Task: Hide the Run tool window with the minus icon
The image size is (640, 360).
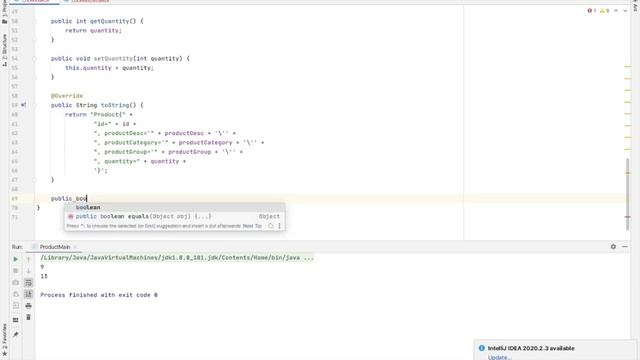Action: point(625,247)
